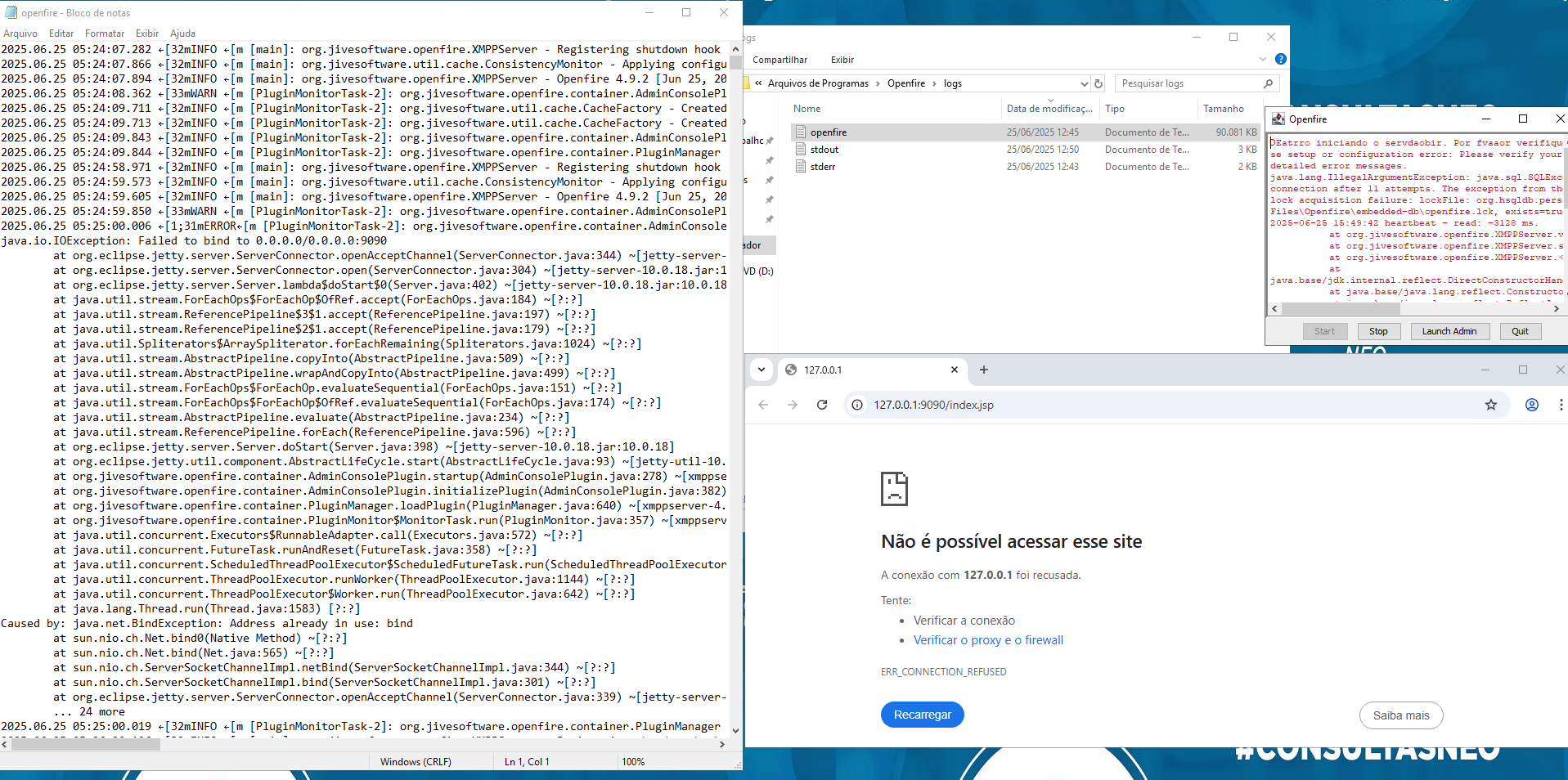Screen dimensions: 1568x780
Task: Select the Openfire breadcrumb in Explorer path
Action: tap(906, 83)
